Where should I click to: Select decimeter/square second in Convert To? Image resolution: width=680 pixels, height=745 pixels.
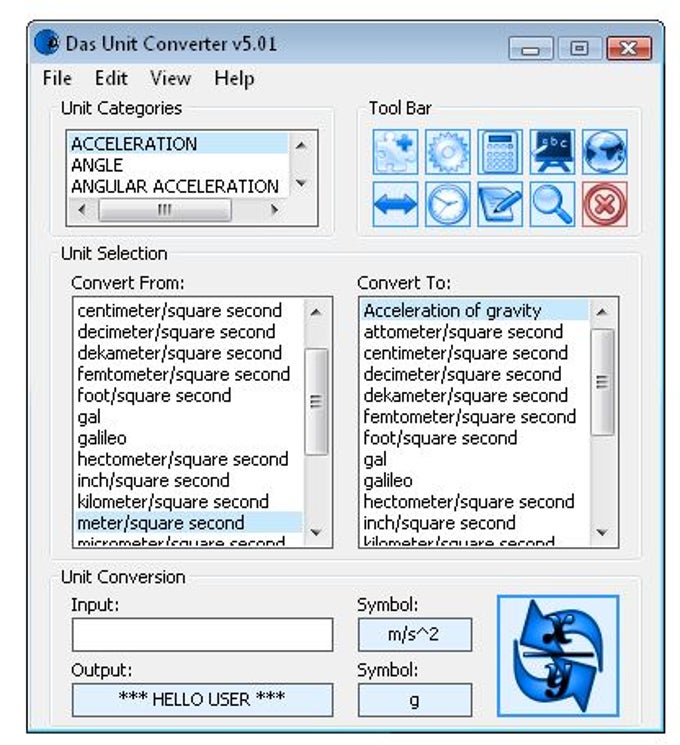pyautogui.click(x=474, y=374)
